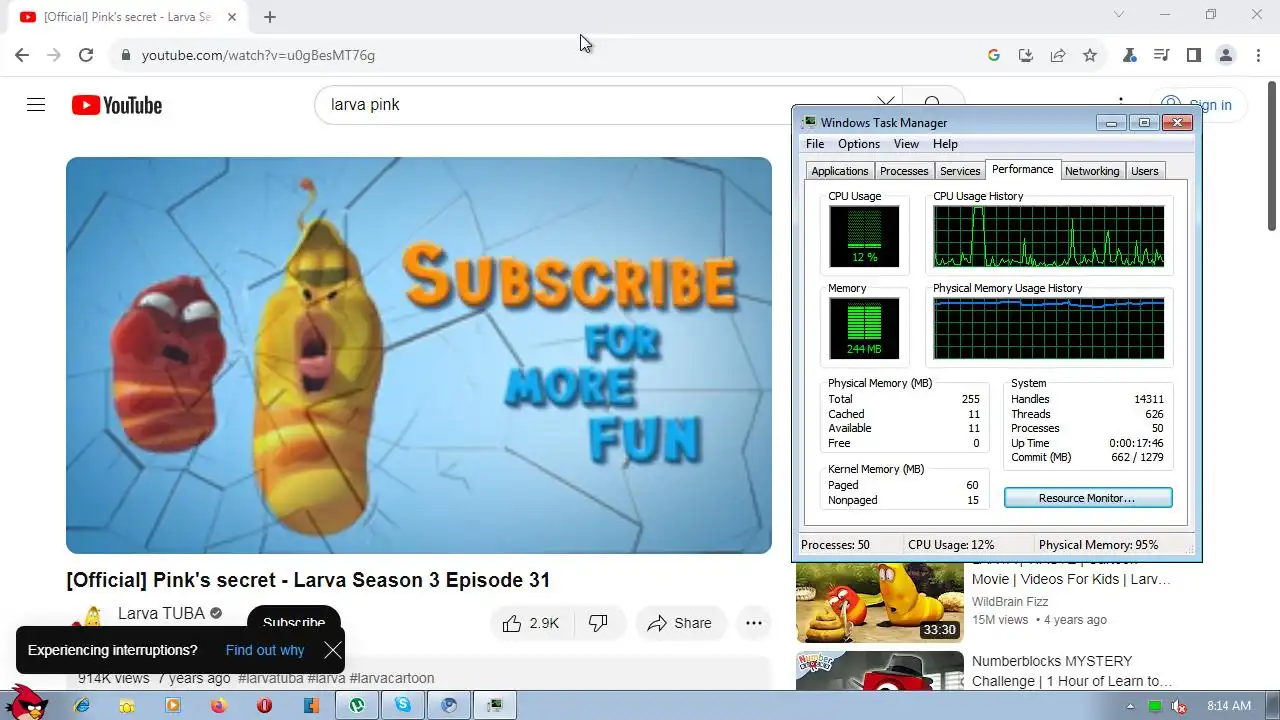Open the File menu in Task Manager
Viewport: 1280px width, 720px height.
coord(815,144)
